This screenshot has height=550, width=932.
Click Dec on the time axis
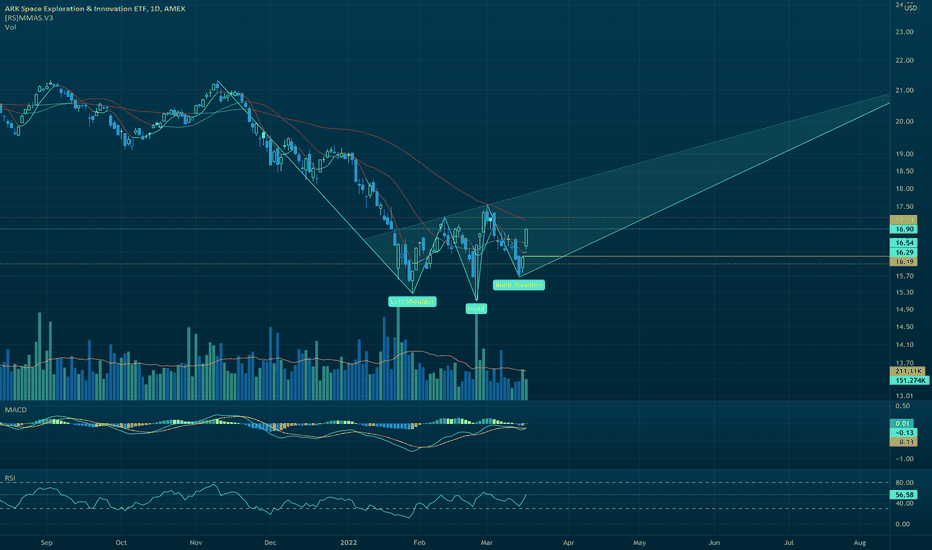(270, 542)
